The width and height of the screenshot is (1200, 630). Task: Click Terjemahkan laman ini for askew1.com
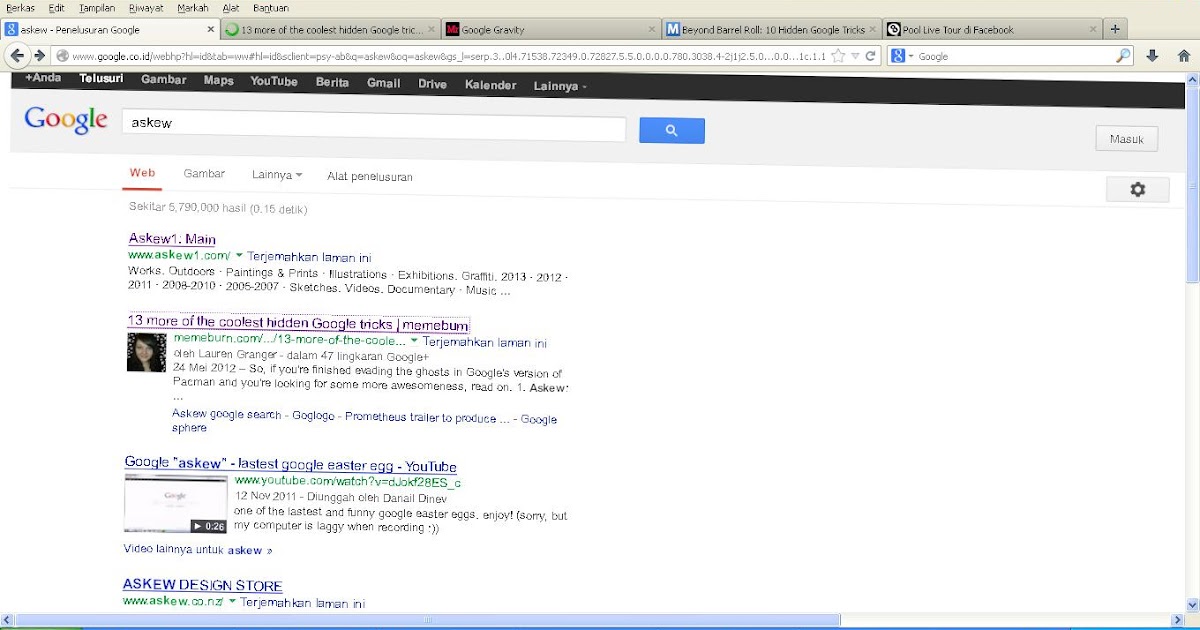point(309,257)
